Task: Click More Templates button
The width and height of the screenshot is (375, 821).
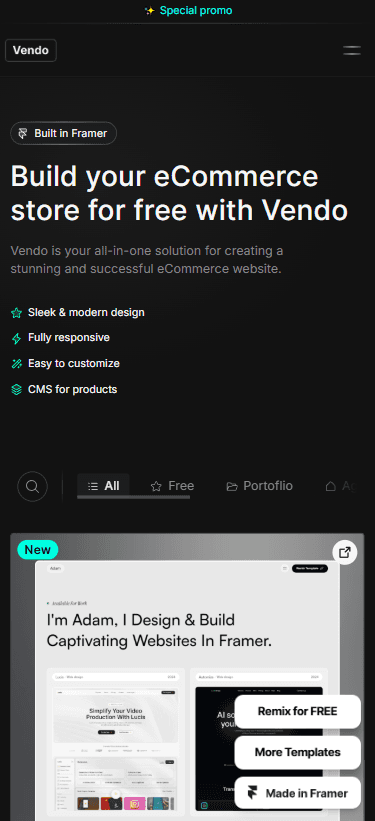Action: coord(297,752)
